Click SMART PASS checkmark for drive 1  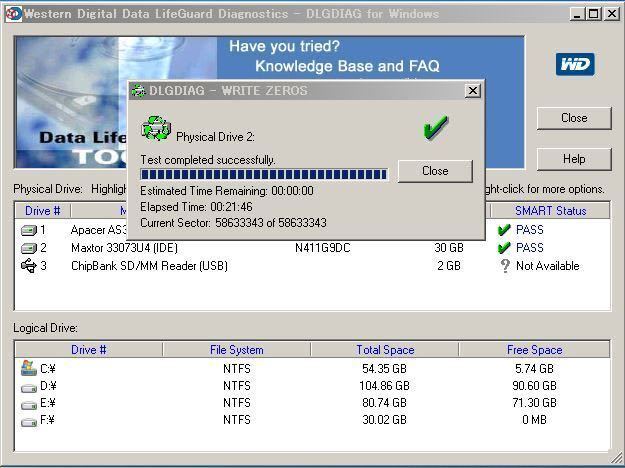[504, 230]
